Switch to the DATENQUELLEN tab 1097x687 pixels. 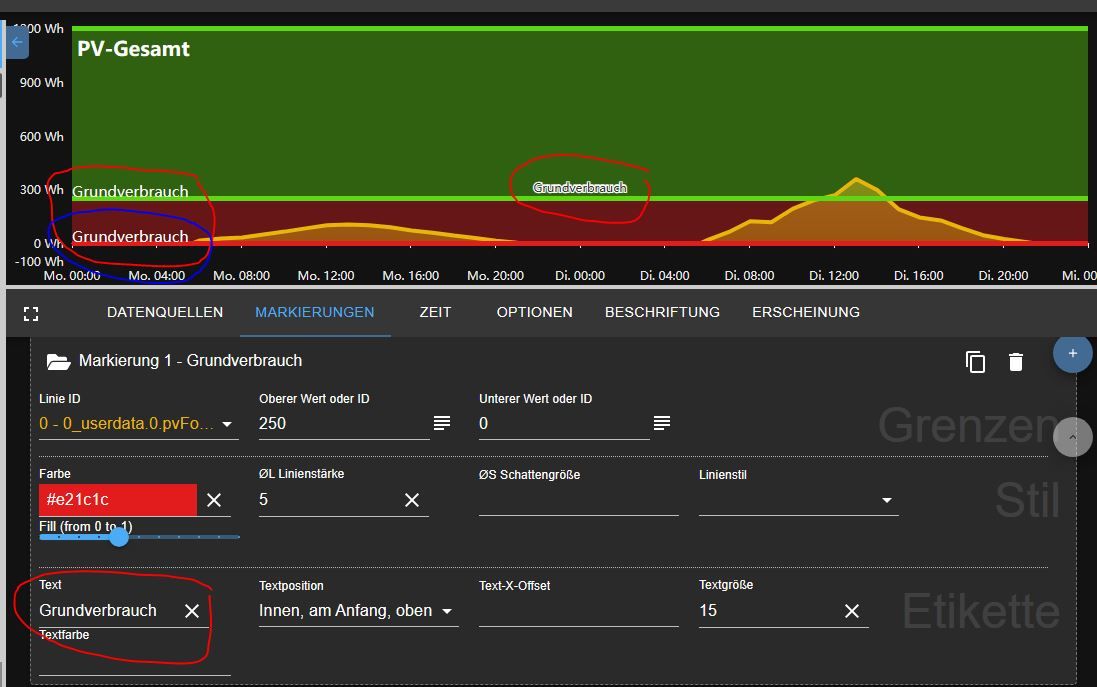pyautogui.click(x=165, y=312)
